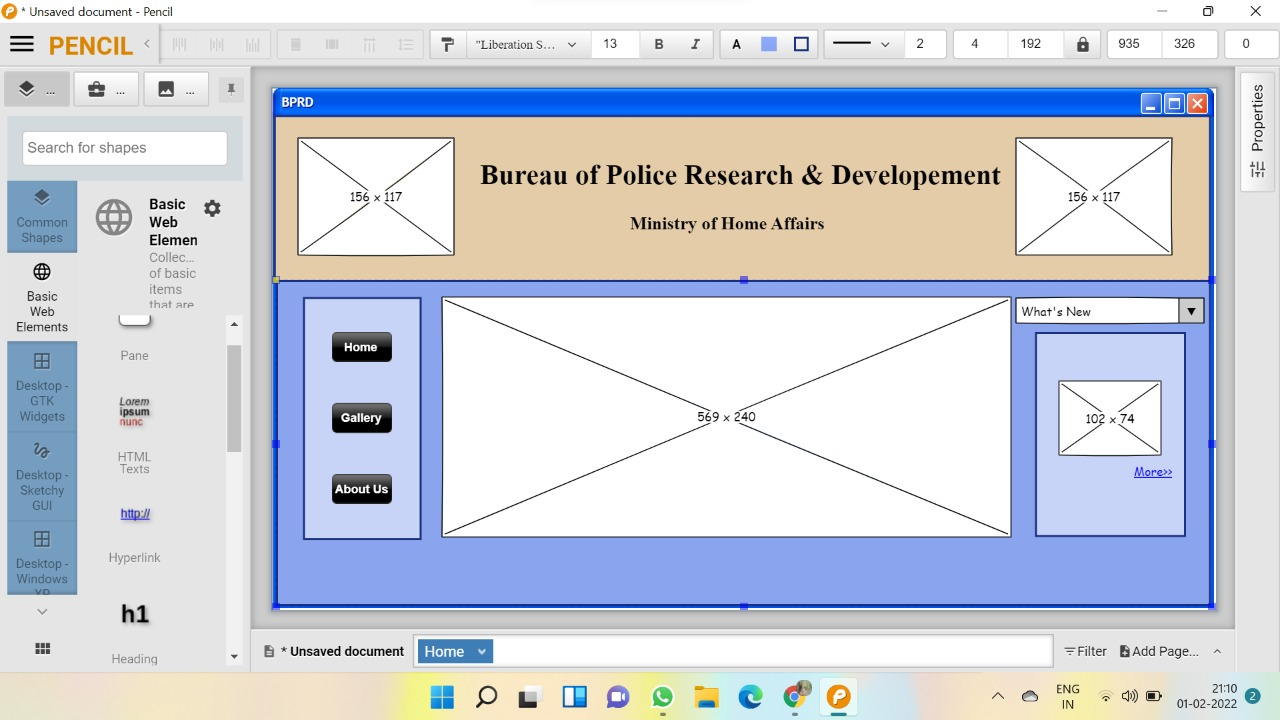Click the About Us button in the mockup
Screen dimensions: 1280x720
pos(361,489)
